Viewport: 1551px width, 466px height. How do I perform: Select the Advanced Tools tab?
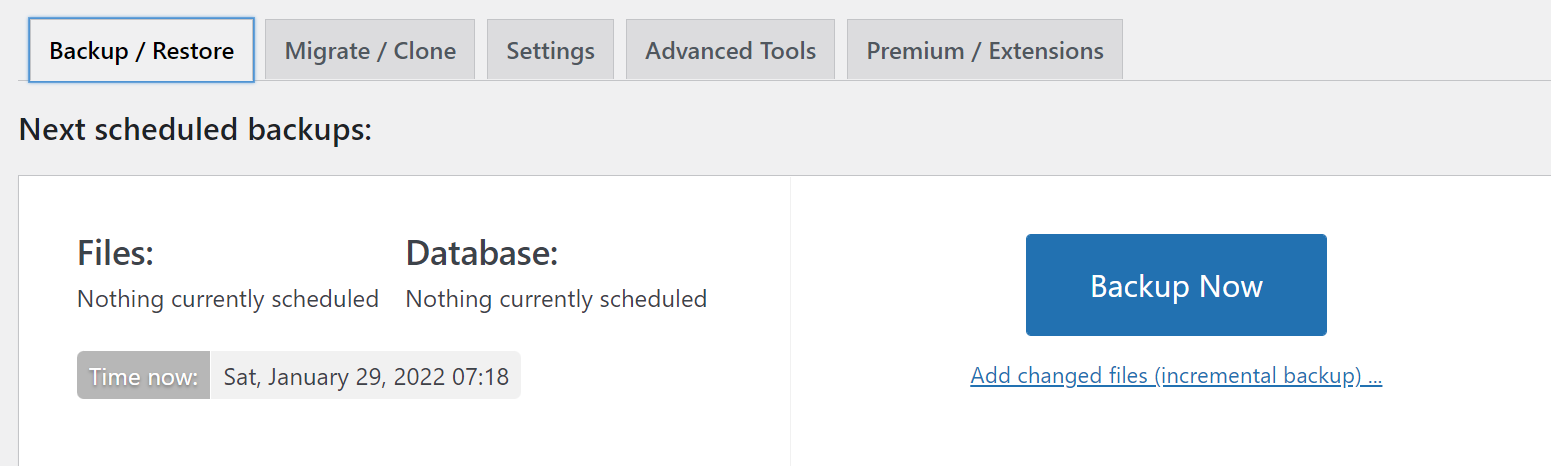[x=730, y=50]
